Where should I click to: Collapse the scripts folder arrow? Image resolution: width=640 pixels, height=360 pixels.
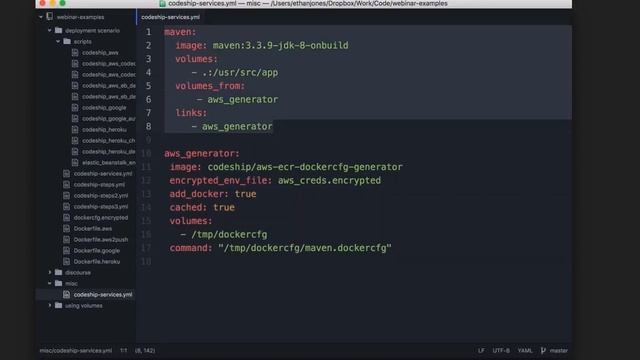click(x=58, y=41)
